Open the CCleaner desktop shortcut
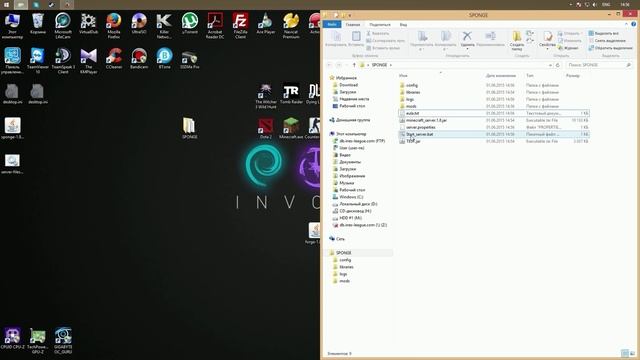 [x=113, y=58]
